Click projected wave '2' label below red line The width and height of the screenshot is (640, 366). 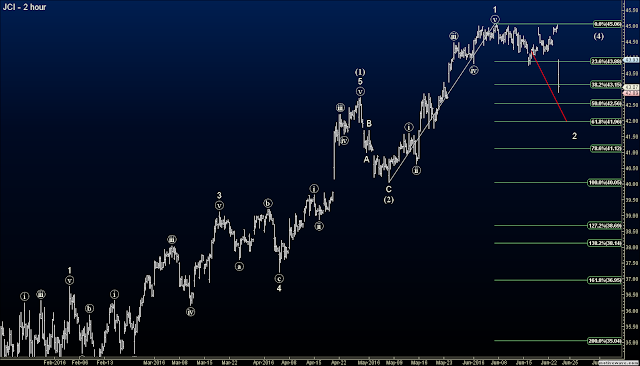574,136
